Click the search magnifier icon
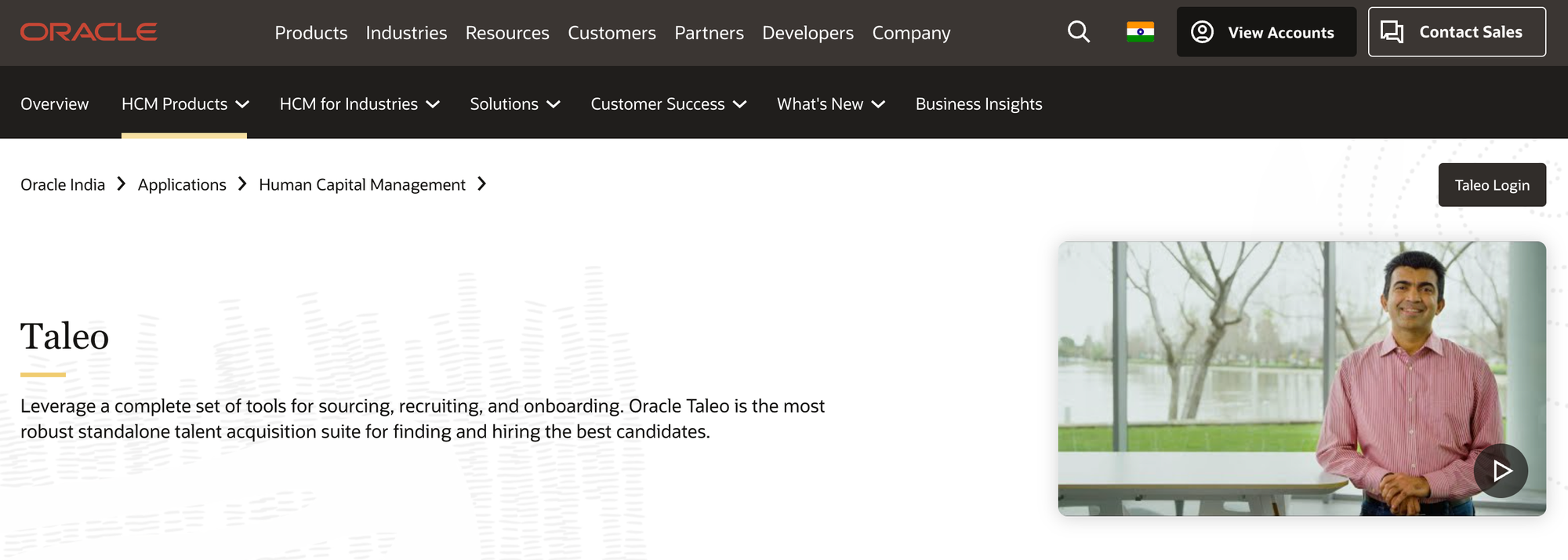The image size is (1568, 560). [1078, 32]
